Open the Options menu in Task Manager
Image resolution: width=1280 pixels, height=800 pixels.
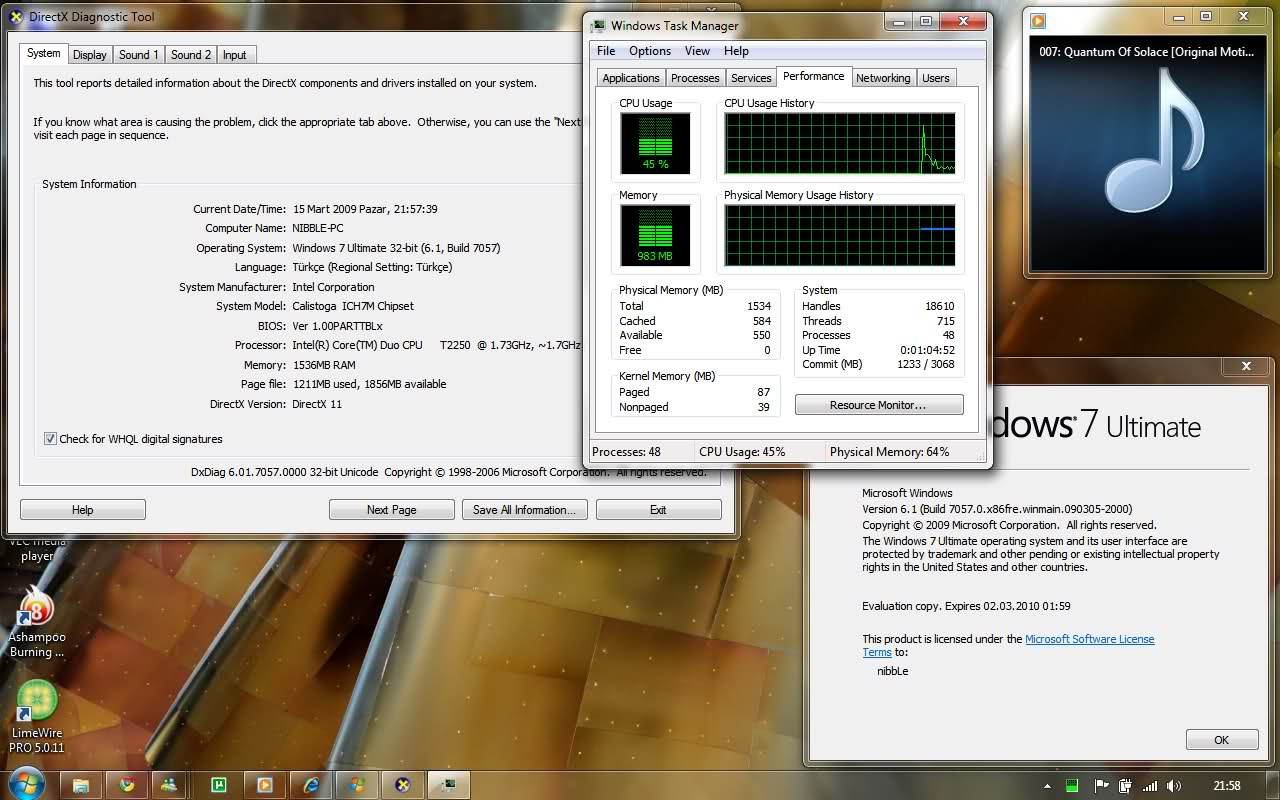pyautogui.click(x=650, y=51)
